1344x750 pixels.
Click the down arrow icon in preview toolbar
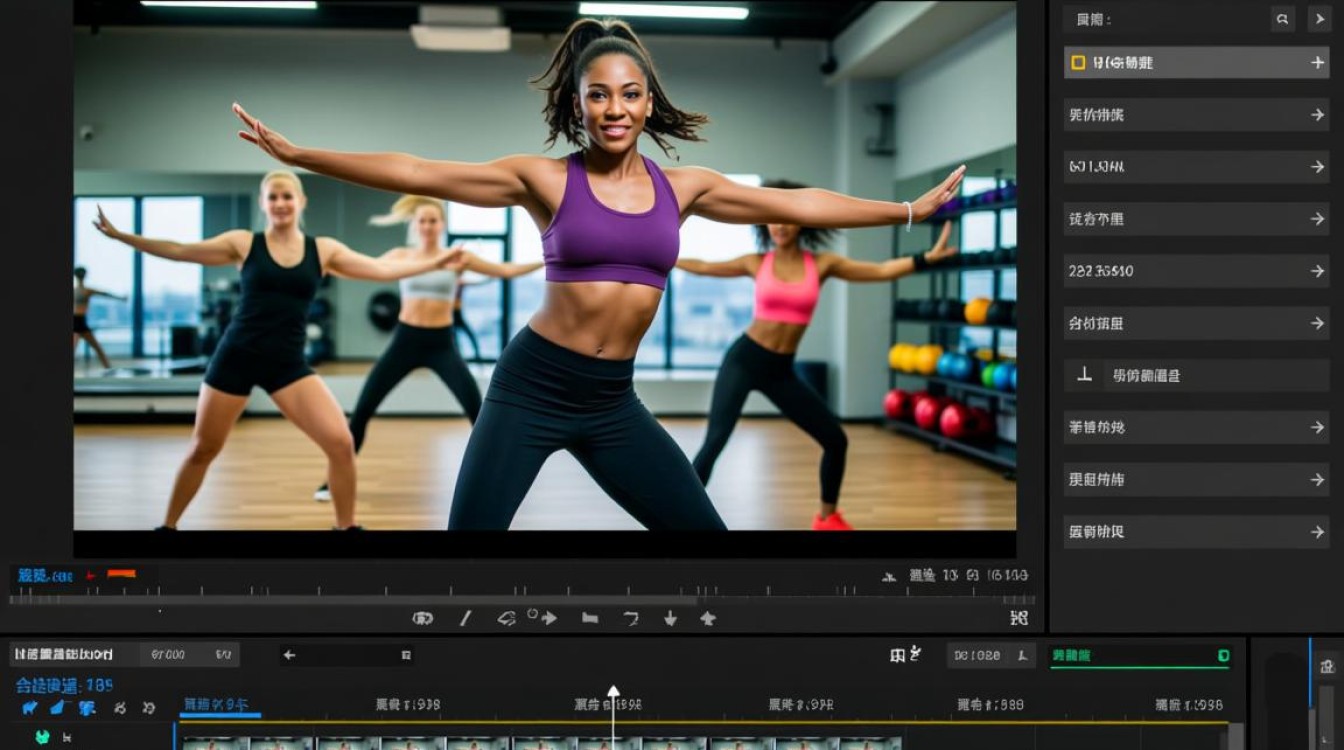670,619
